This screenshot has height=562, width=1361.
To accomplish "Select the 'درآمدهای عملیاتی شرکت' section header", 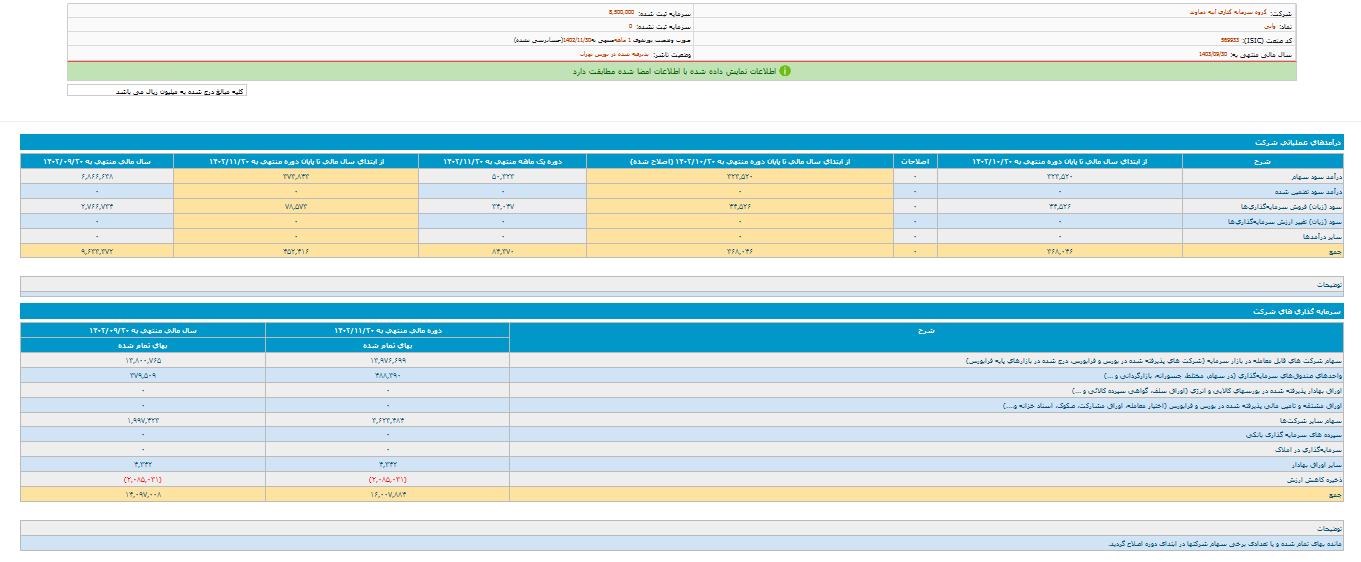I will coord(1299,144).
